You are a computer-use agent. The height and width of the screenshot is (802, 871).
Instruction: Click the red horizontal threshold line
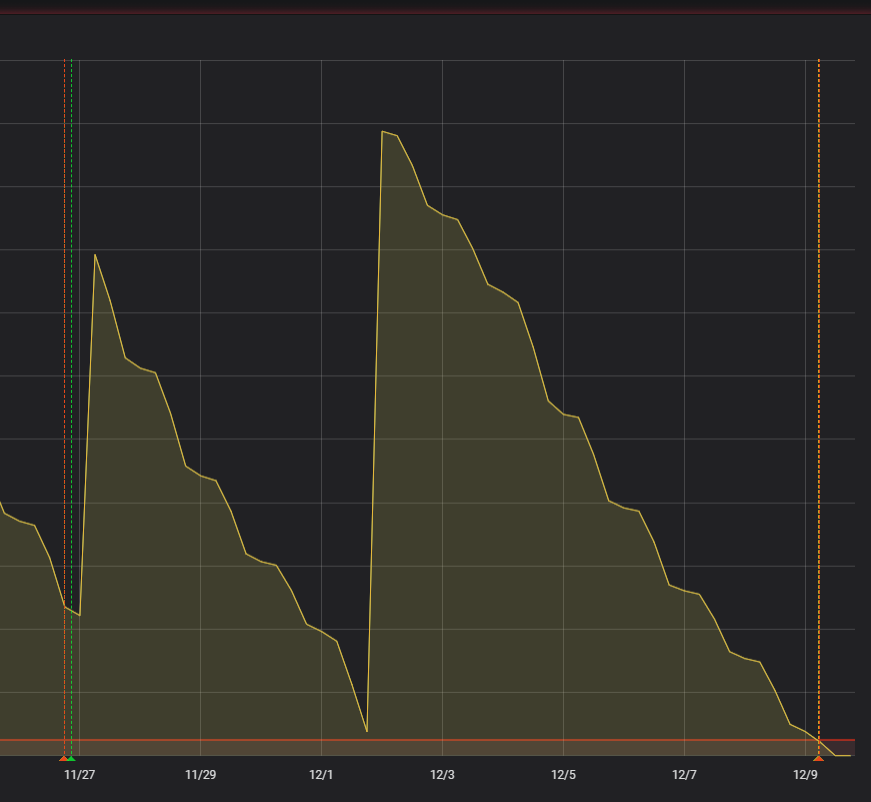[x=430, y=740]
